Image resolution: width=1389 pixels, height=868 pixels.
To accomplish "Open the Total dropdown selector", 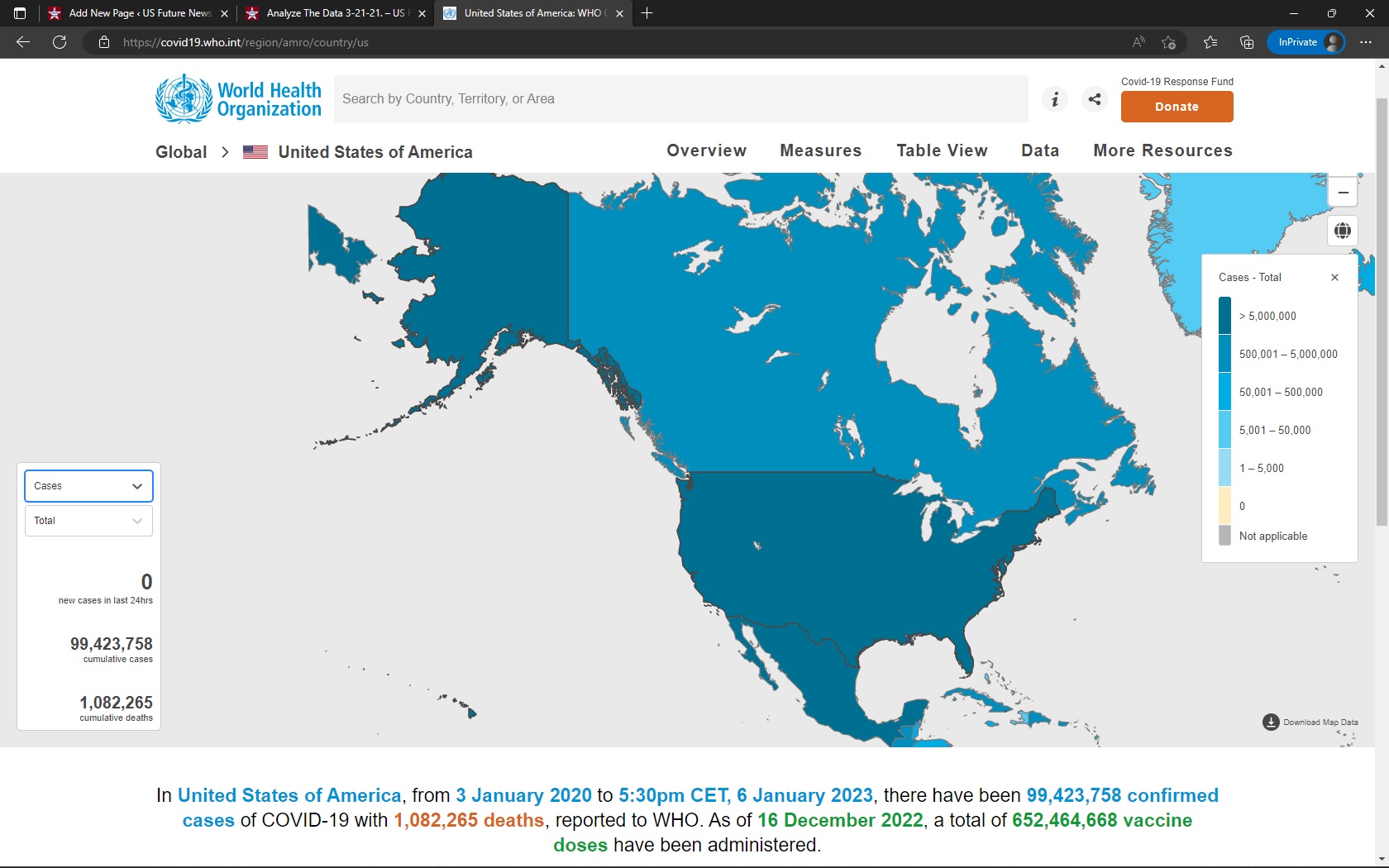I will pyautogui.click(x=88, y=521).
